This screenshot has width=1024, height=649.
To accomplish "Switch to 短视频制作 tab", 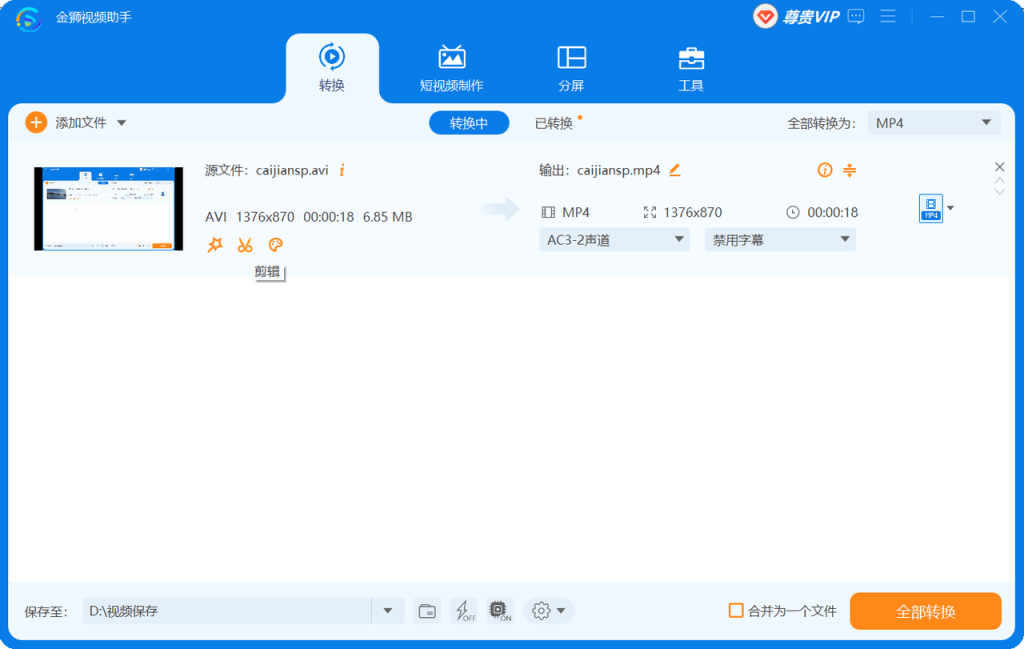I will 451,68.
